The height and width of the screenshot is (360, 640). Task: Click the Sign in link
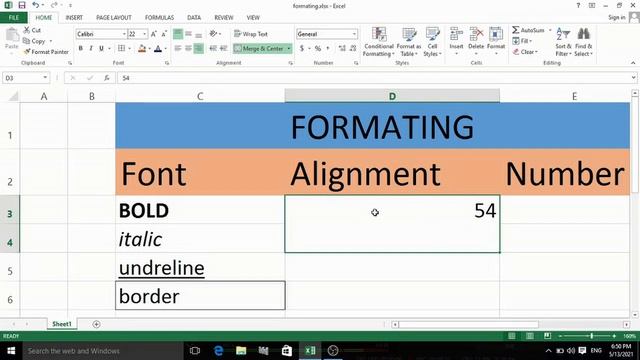[617, 18]
